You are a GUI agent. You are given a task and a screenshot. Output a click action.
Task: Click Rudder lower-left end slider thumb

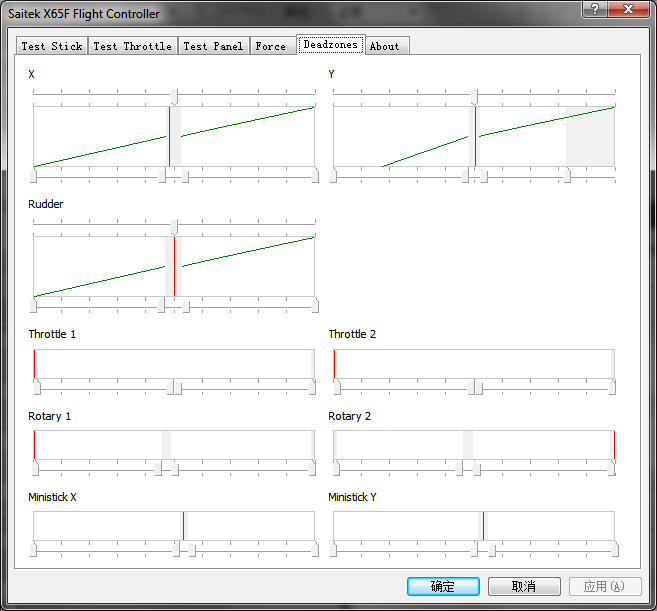[34, 305]
